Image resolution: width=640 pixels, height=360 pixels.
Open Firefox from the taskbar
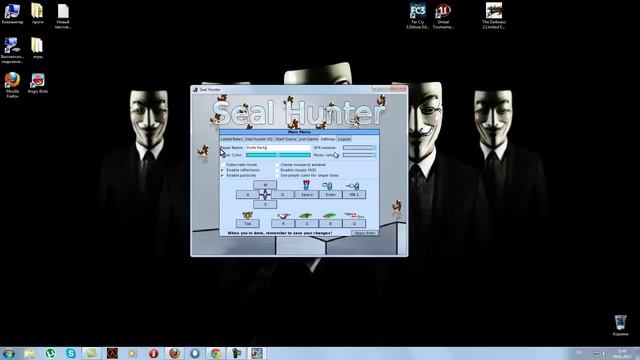coord(174,353)
